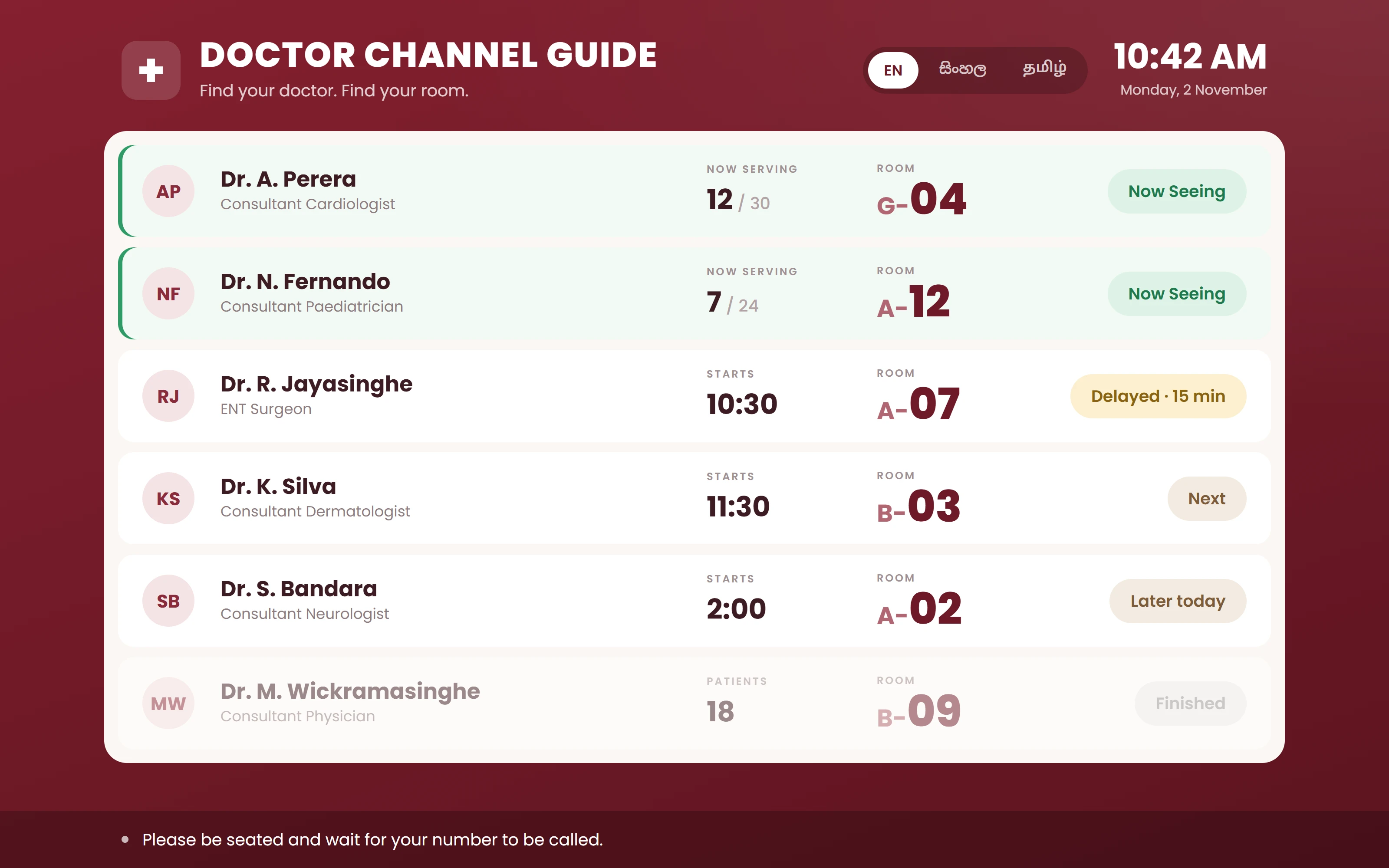Click the start time 11:30
The image size is (1389, 868).
click(x=738, y=506)
